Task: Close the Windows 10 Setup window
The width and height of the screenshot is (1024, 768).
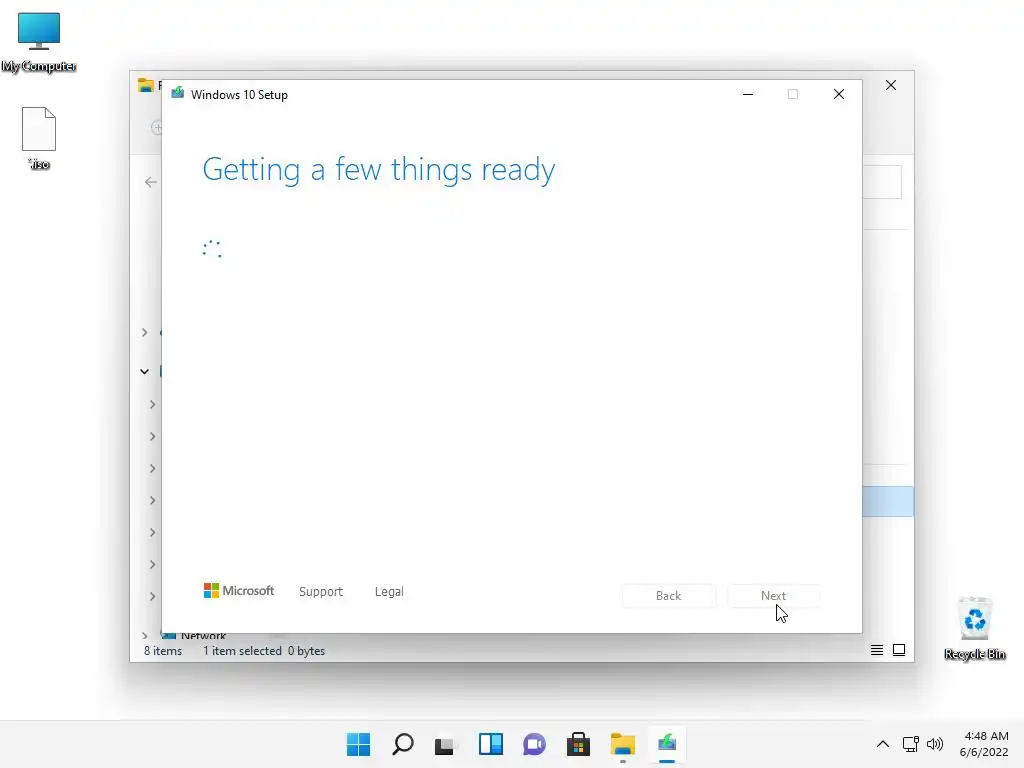Action: 839,95
